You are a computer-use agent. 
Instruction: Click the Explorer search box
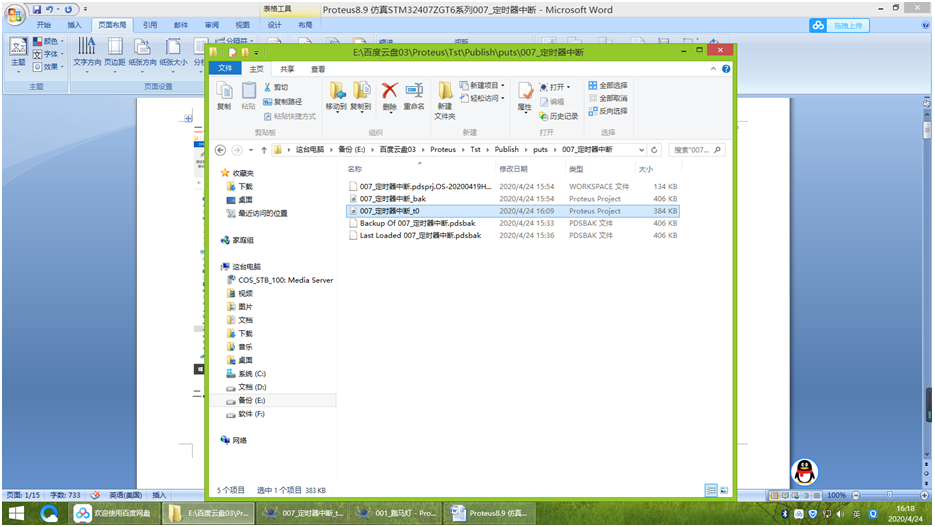click(696, 150)
